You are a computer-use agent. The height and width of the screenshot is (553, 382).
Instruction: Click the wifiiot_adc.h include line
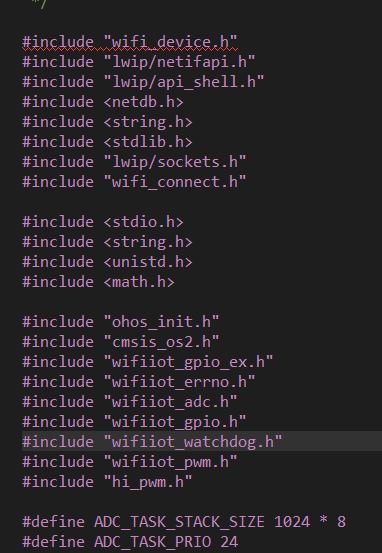click(x=130, y=402)
